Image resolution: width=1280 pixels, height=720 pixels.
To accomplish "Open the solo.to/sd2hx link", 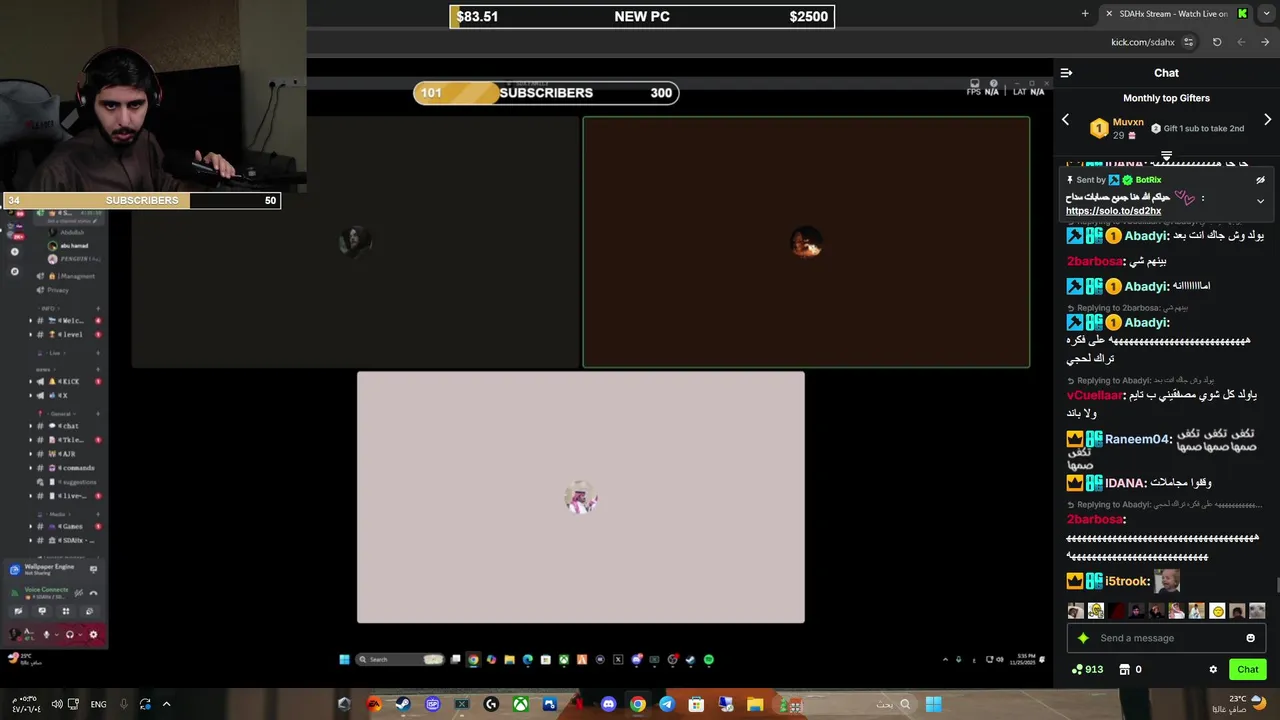I will 1113,211.
